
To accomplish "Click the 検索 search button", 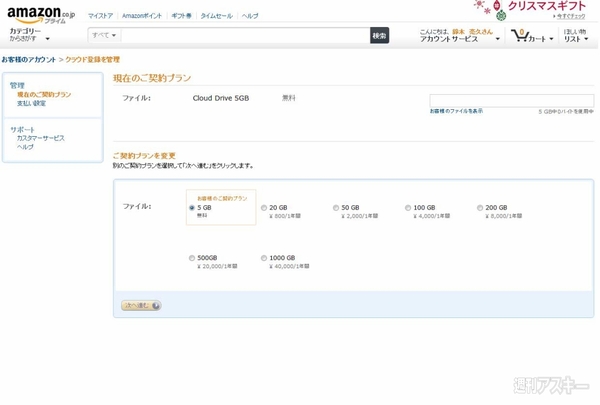I will (379, 36).
